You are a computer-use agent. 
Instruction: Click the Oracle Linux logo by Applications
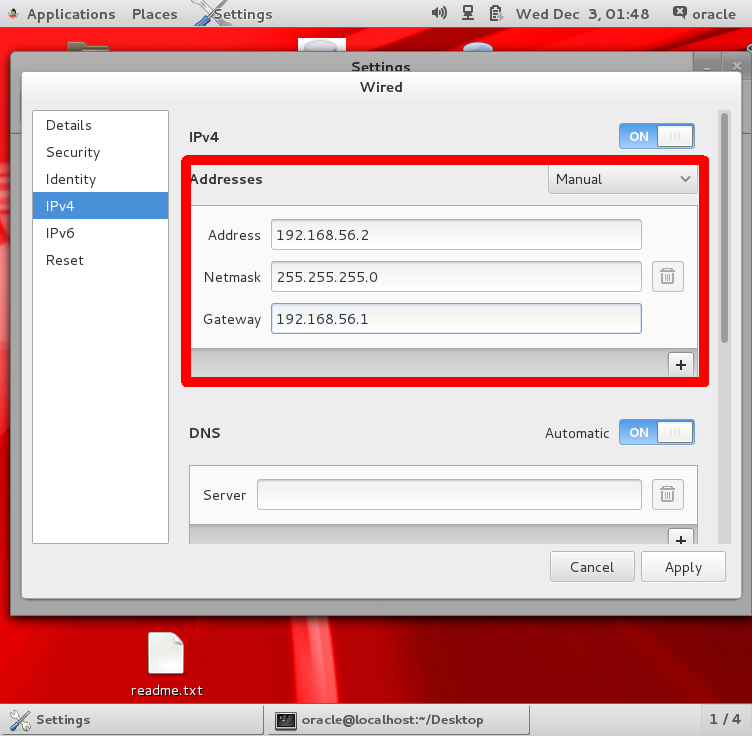click(x=13, y=13)
